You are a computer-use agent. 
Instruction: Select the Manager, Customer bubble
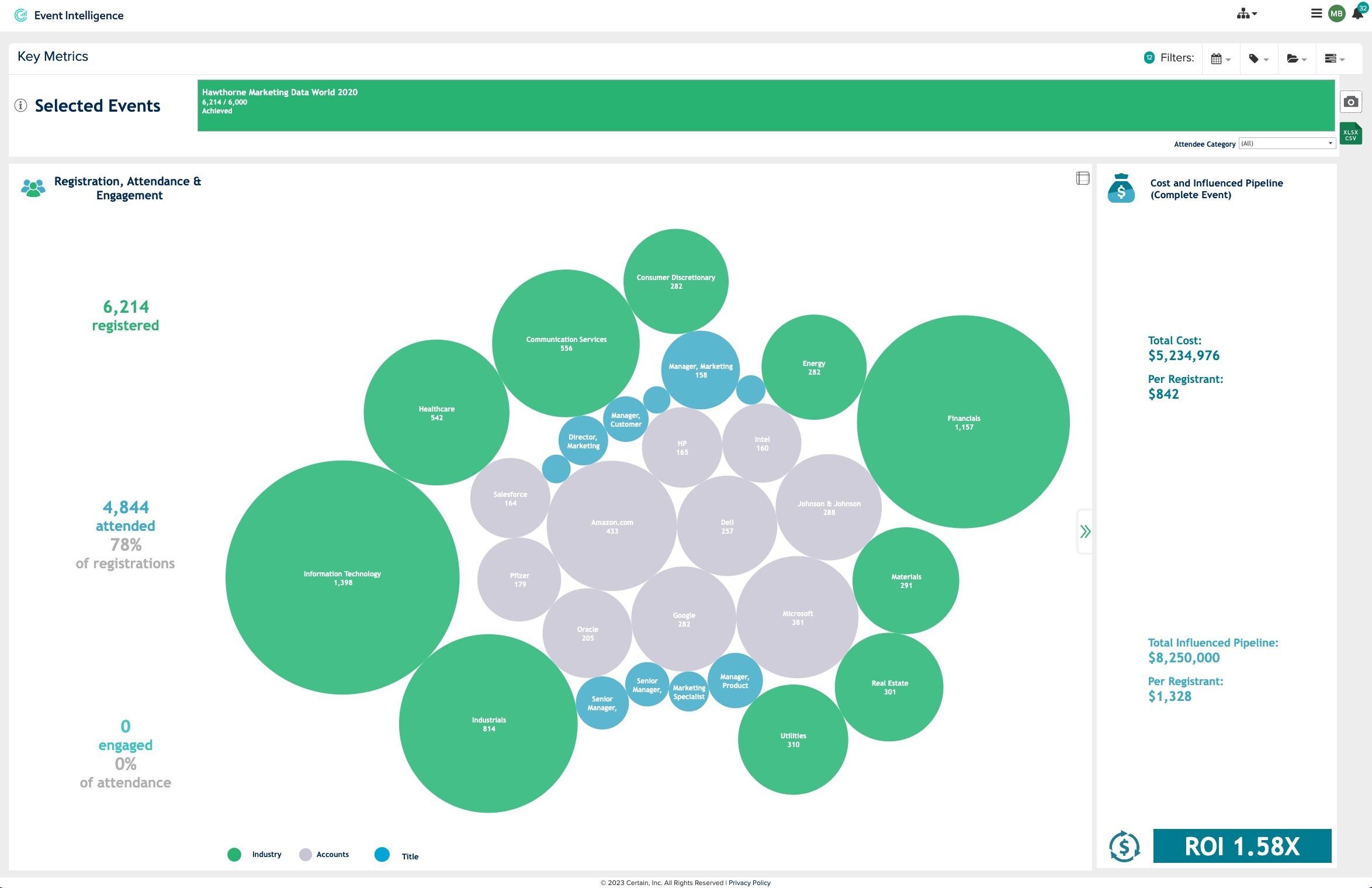[626, 419]
